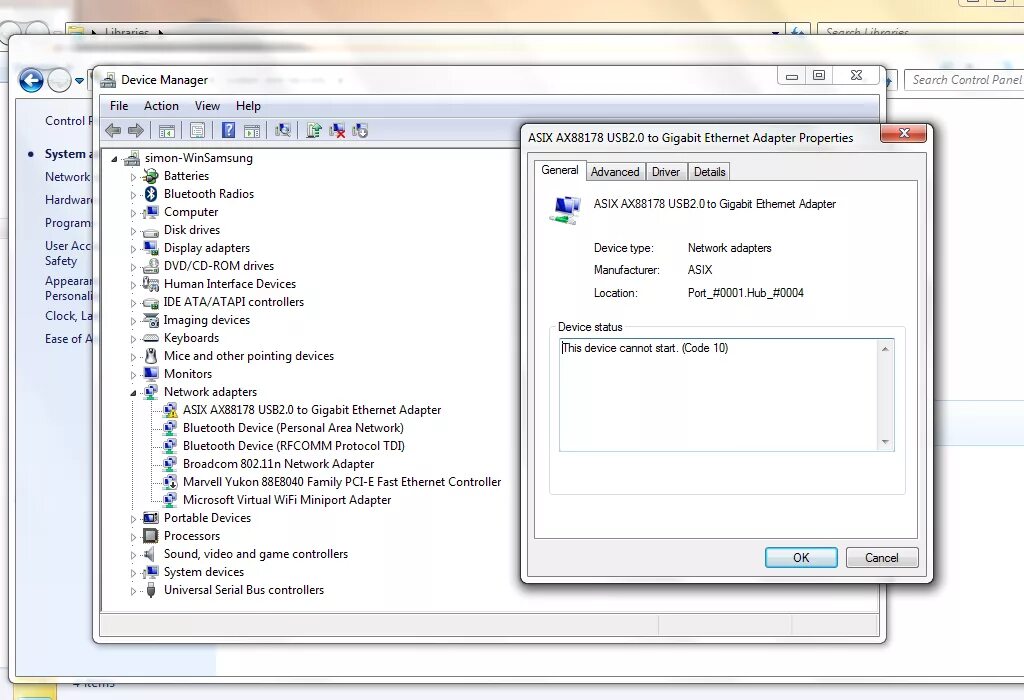This screenshot has height=700, width=1024.
Task: Click the Back button in Control Panel window
Action: point(31,81)
